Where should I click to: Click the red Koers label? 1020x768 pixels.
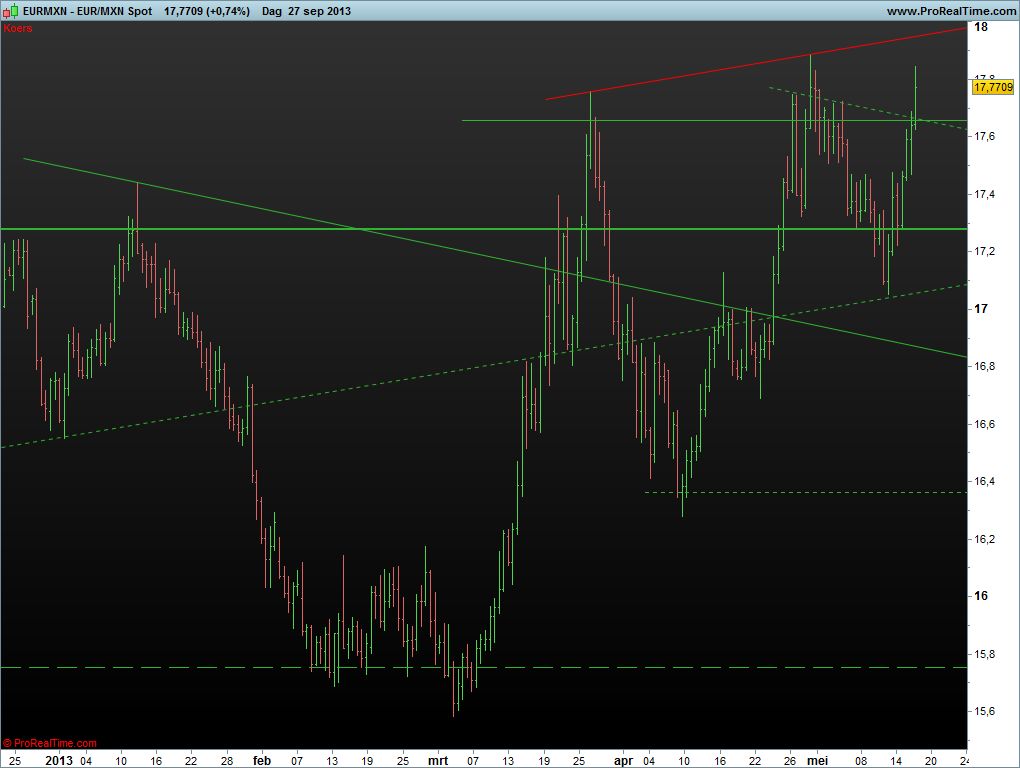pos(17,28)
